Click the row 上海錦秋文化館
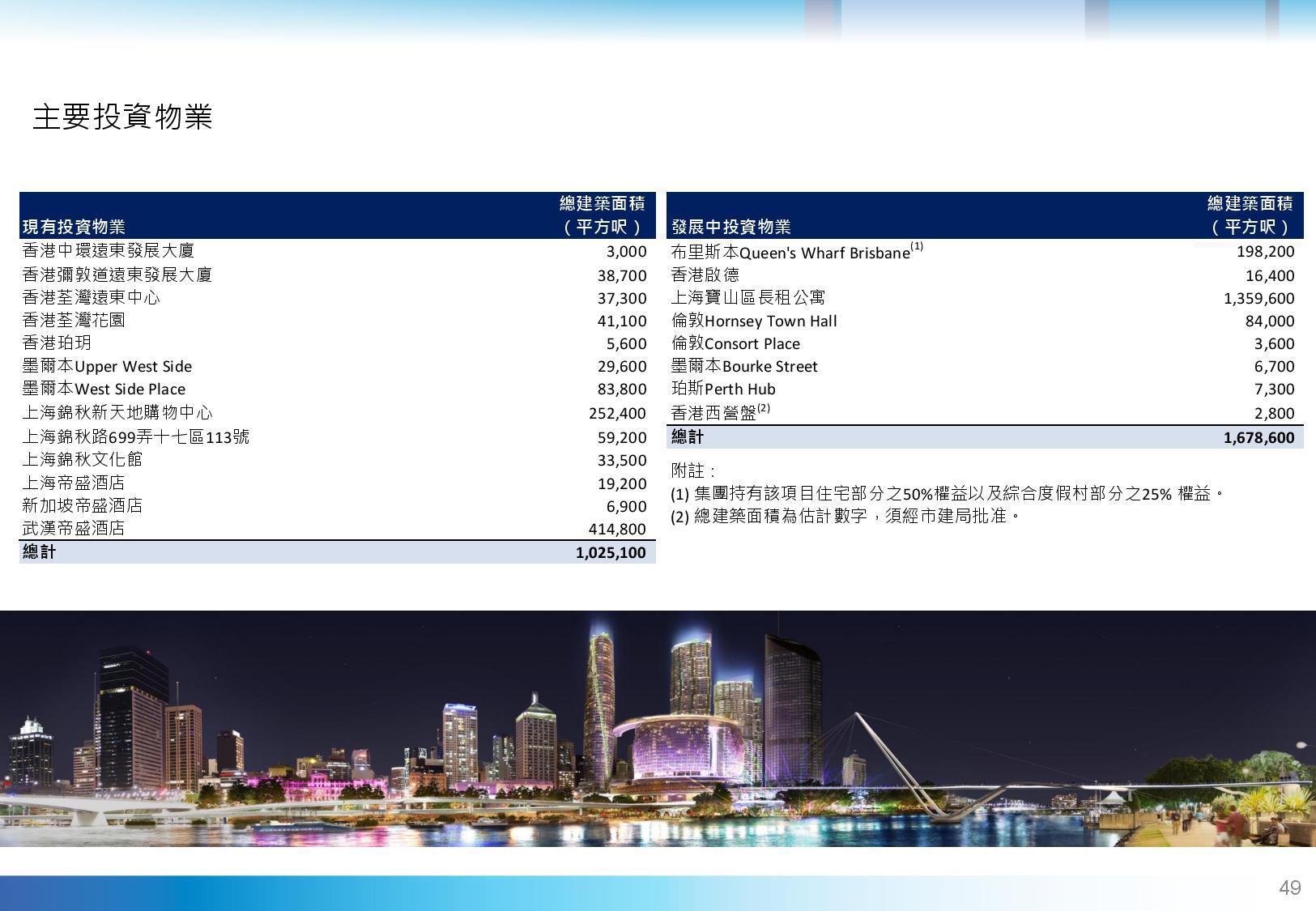The height and width of the screenshot is (911, 1316). (x=338, y=460)
